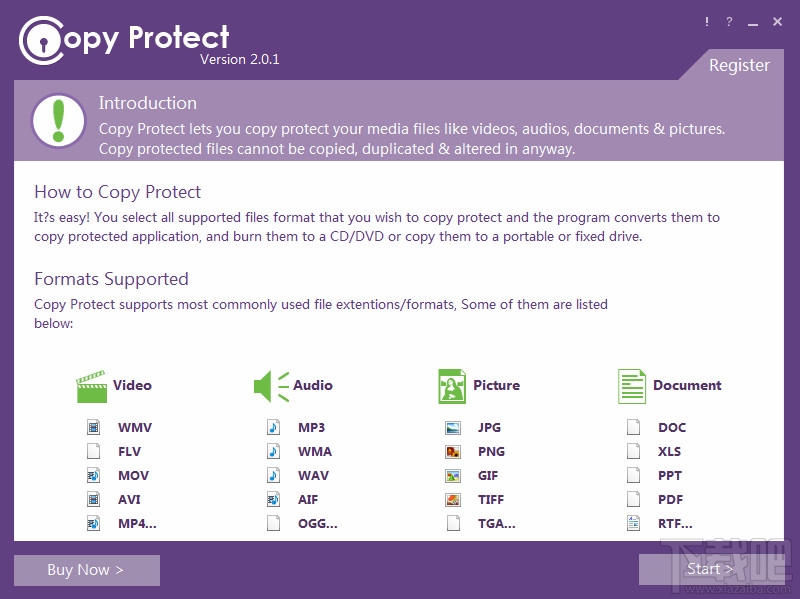800x599 pixels.
Task: Click the JPG image file icon
Action: [x=453, y=427]
